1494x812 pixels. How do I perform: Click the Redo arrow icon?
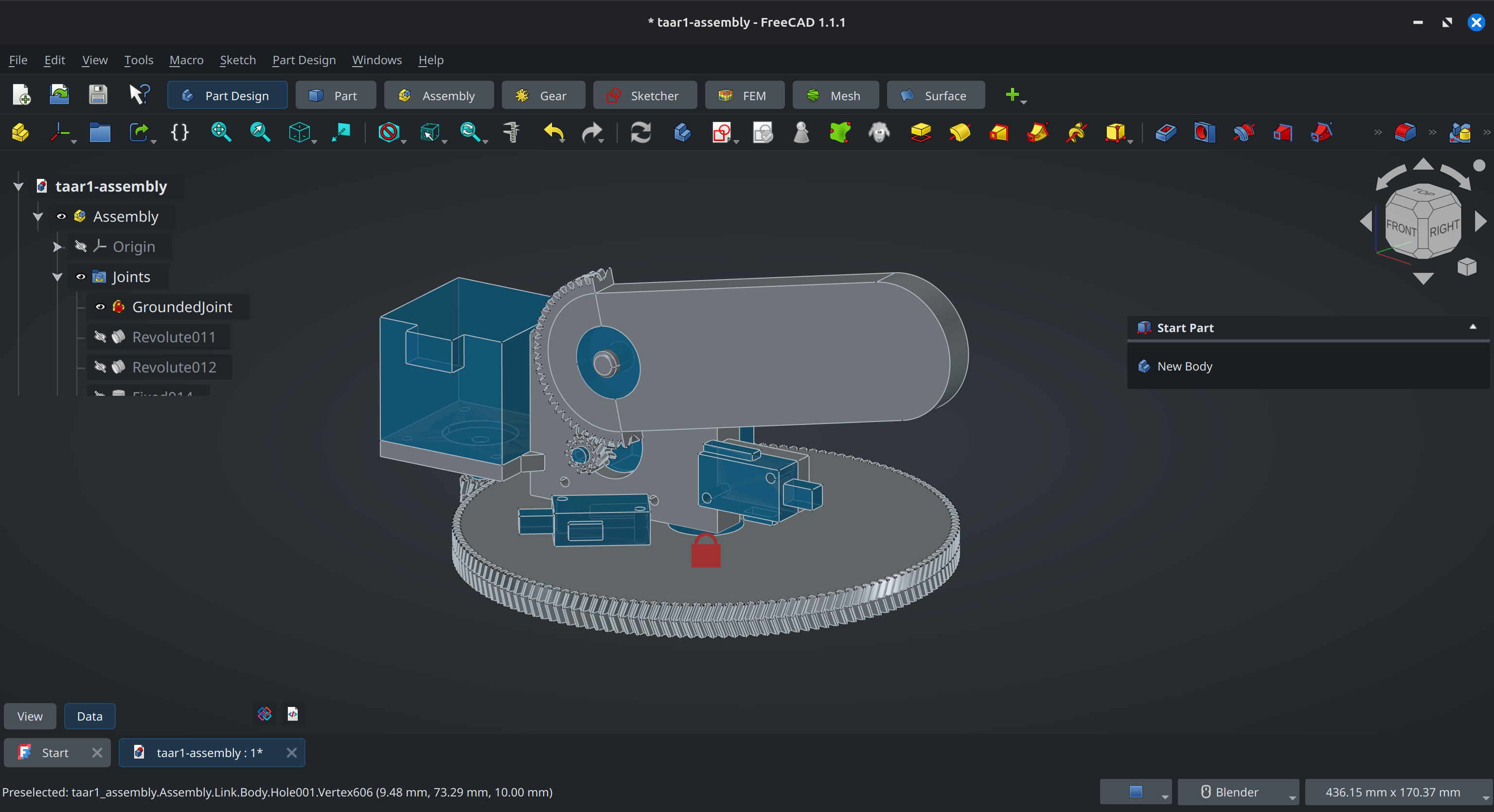591,132
